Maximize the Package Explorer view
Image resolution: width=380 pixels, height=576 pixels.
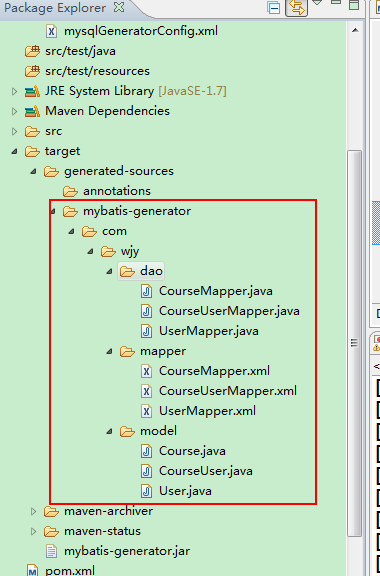point(354,4)
